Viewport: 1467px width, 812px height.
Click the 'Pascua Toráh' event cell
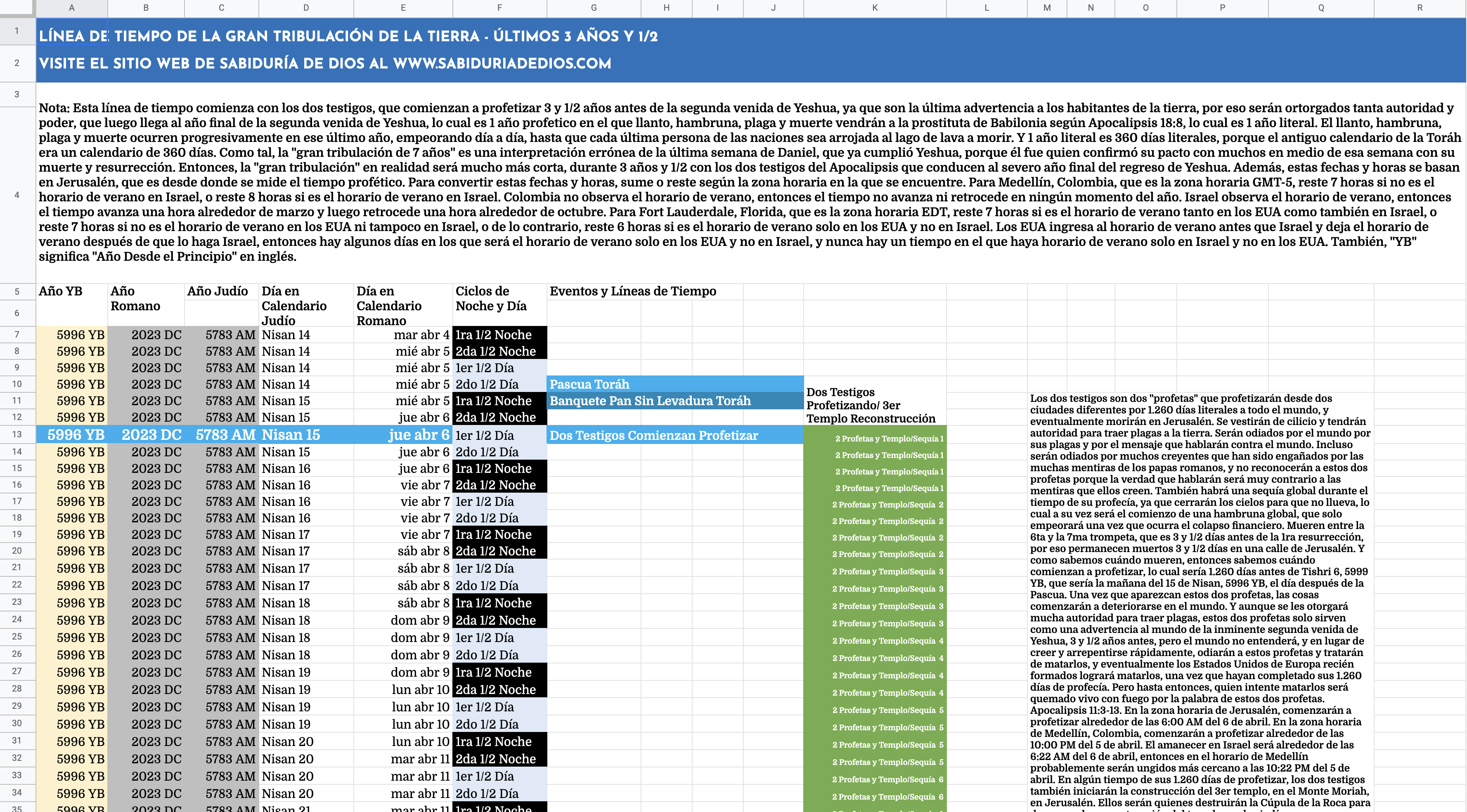pyautogui.click(x=675, y=384)
